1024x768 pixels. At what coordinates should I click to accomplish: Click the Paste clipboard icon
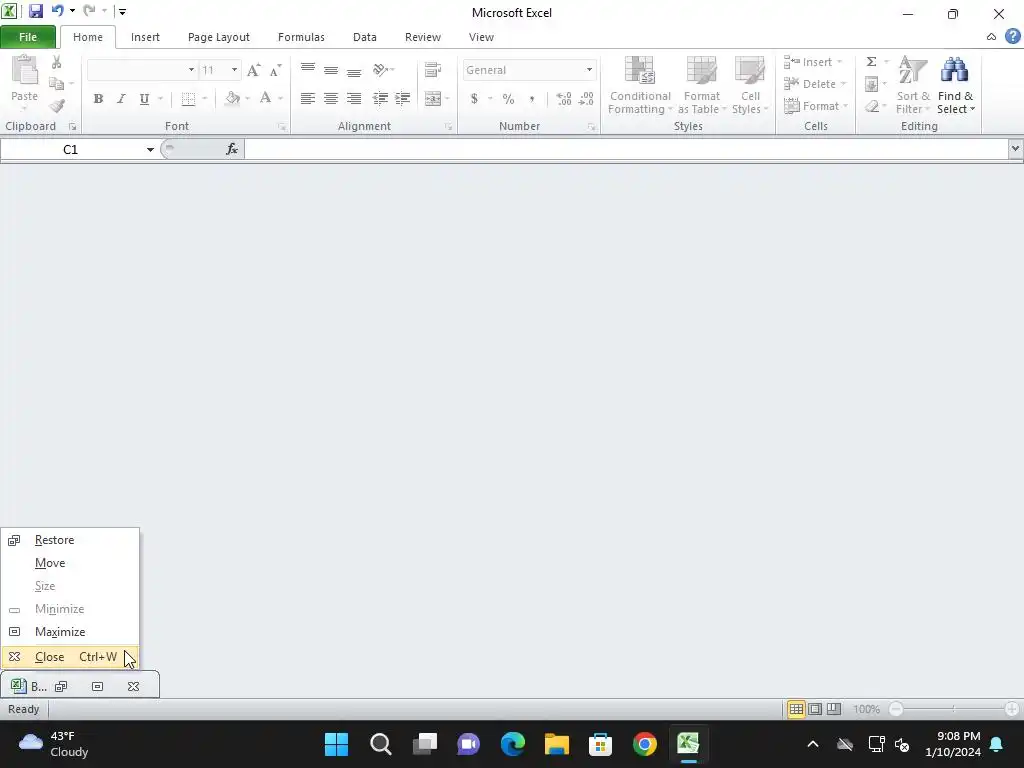point(25,71)
